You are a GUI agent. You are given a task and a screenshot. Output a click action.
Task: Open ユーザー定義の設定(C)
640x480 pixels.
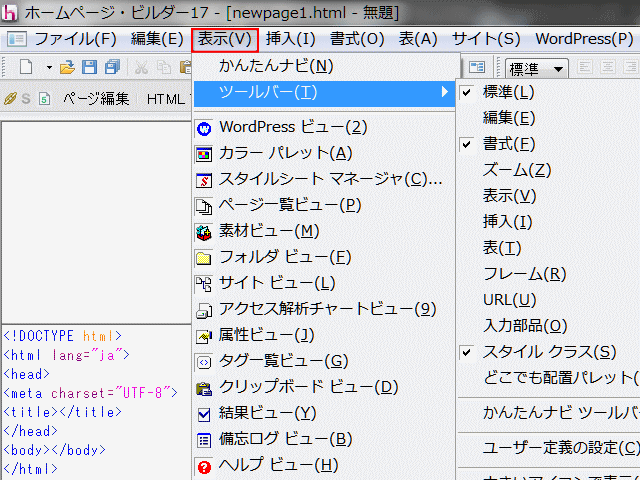pos(549,448)
